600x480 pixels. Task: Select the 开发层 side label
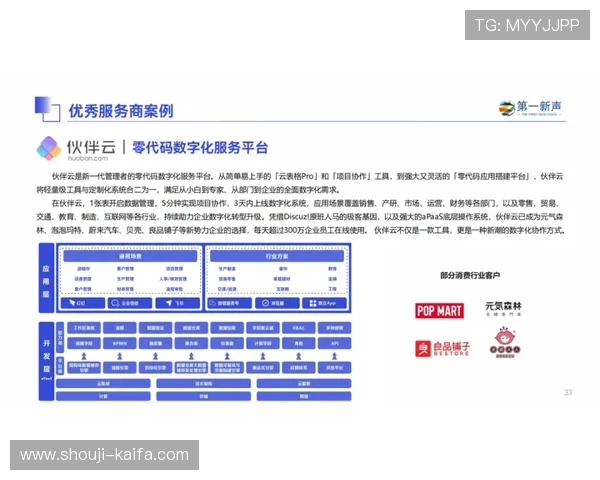(46, 361)
